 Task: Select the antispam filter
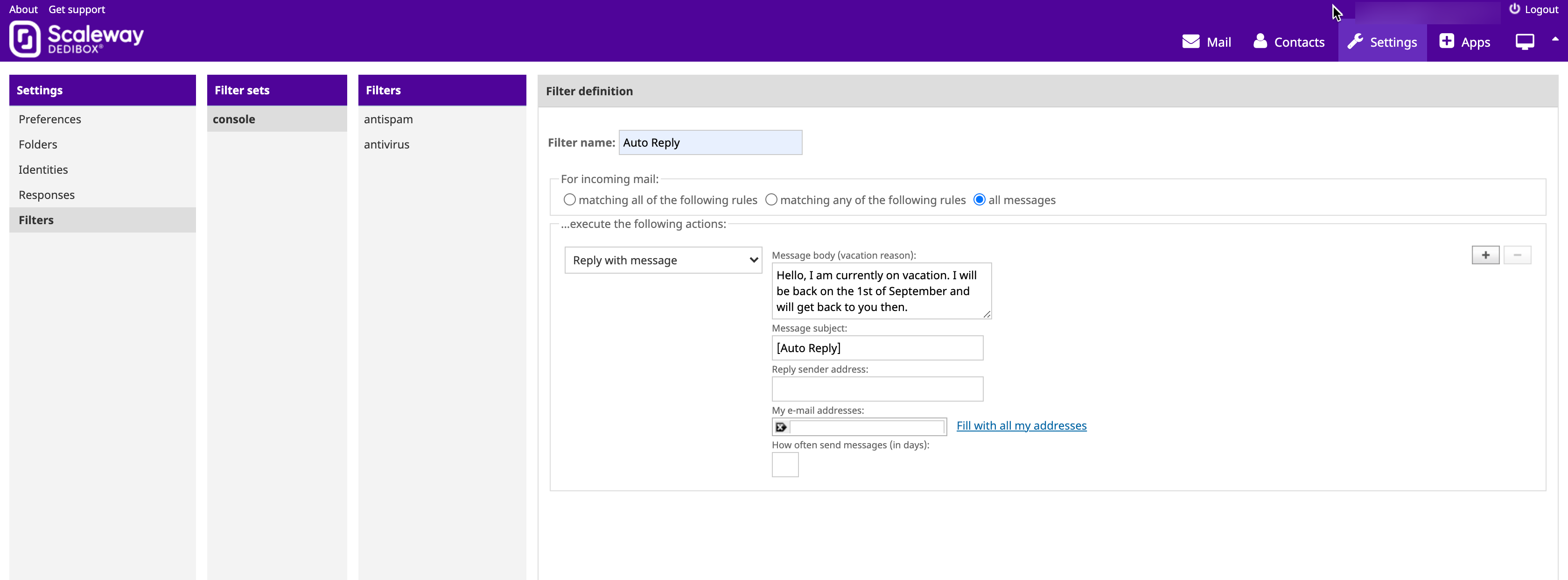point(388,120)
